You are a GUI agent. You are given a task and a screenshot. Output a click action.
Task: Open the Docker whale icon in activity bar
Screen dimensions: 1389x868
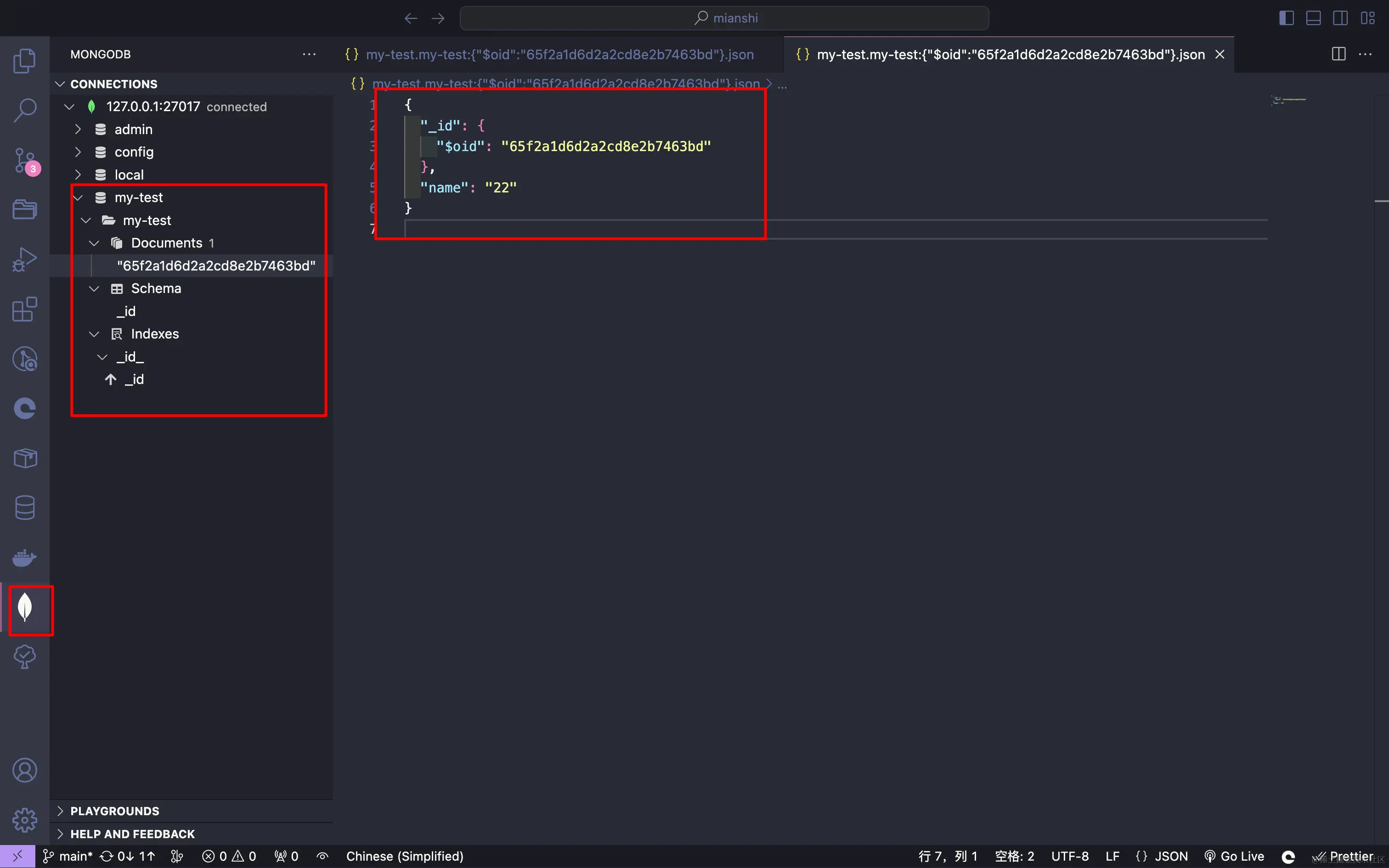[25, 558]
